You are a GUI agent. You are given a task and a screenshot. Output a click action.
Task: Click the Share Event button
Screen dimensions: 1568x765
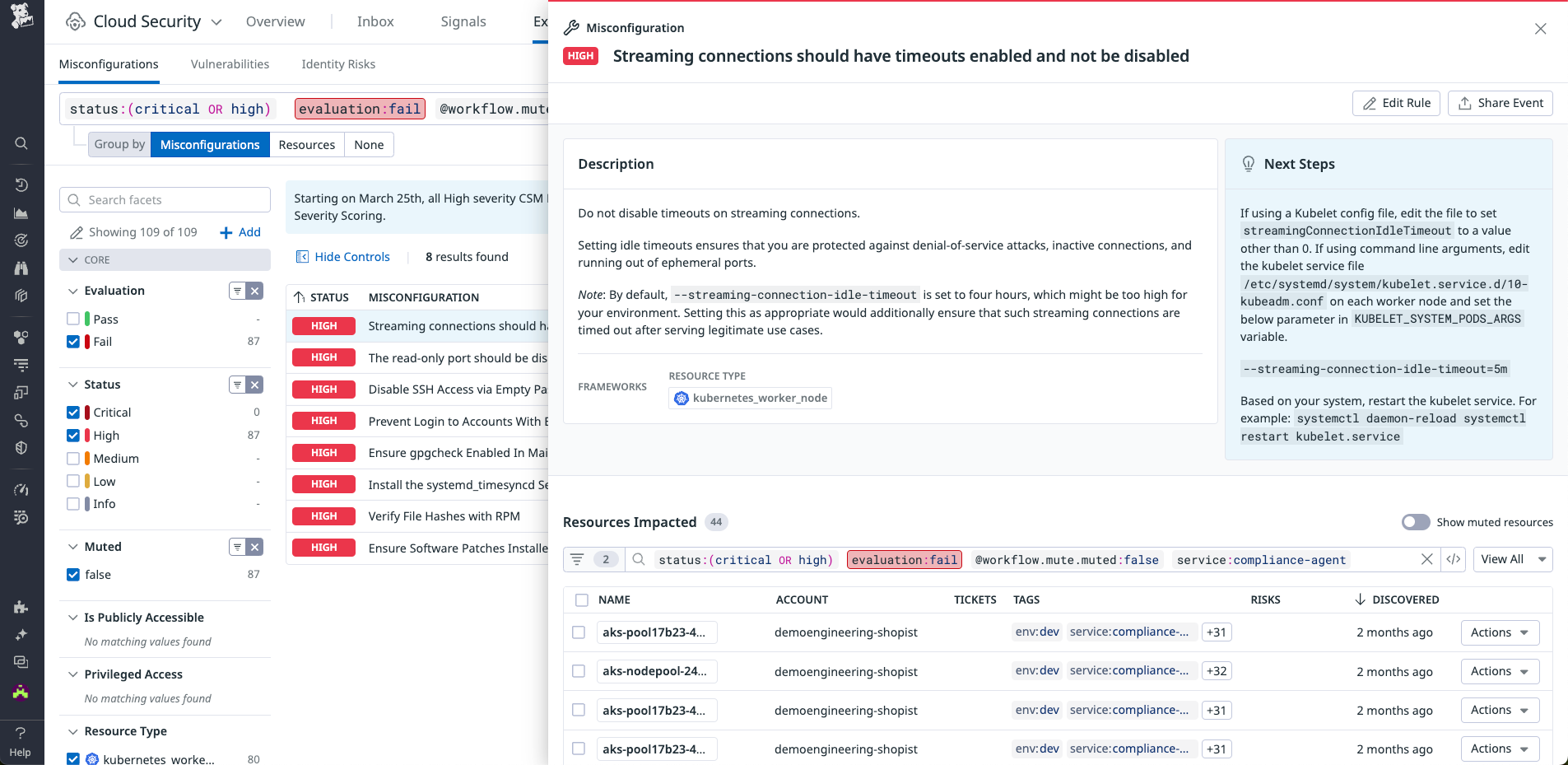[x=1500, y=103]
